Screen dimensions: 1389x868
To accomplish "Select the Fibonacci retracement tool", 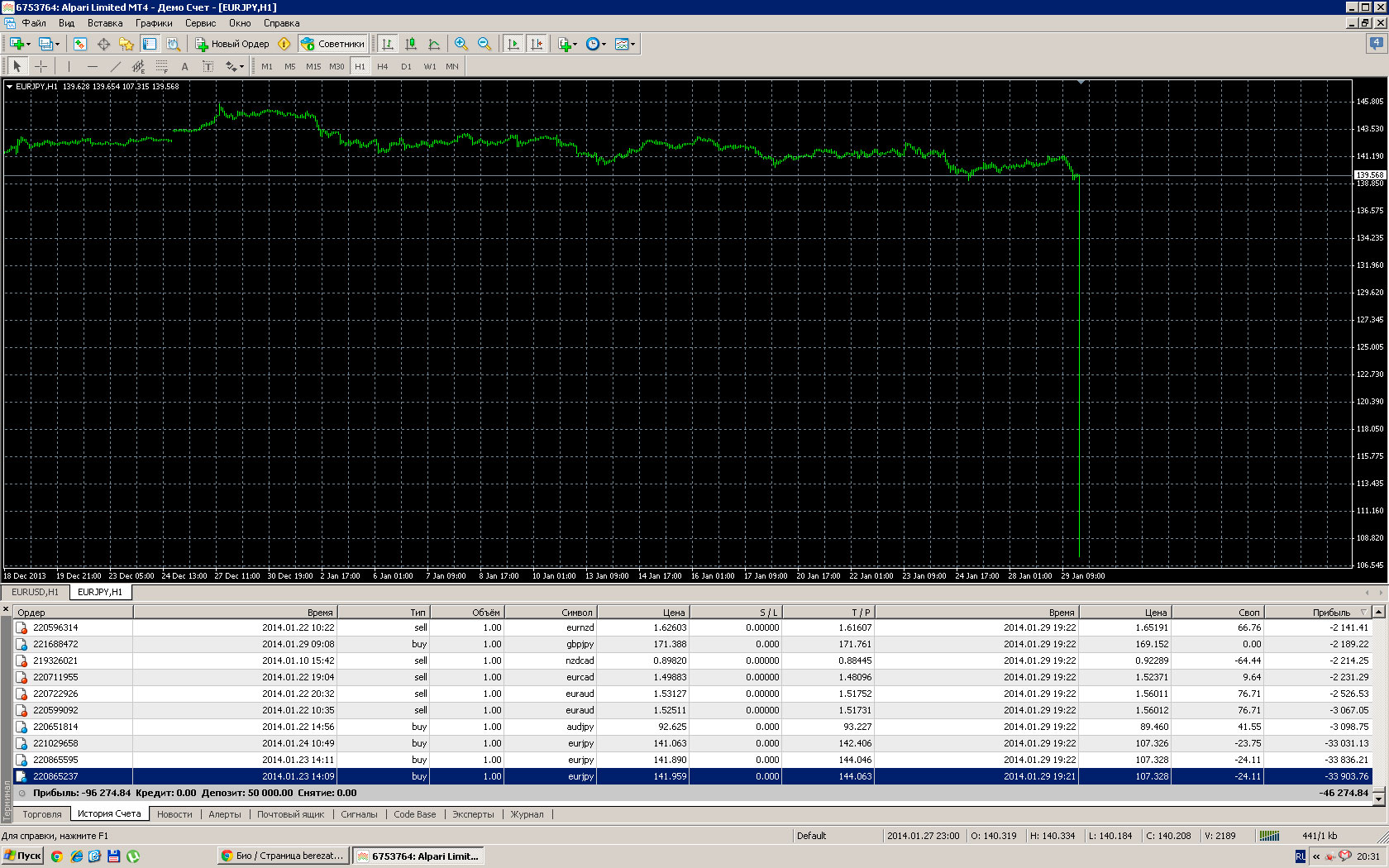I will point(161,66).
